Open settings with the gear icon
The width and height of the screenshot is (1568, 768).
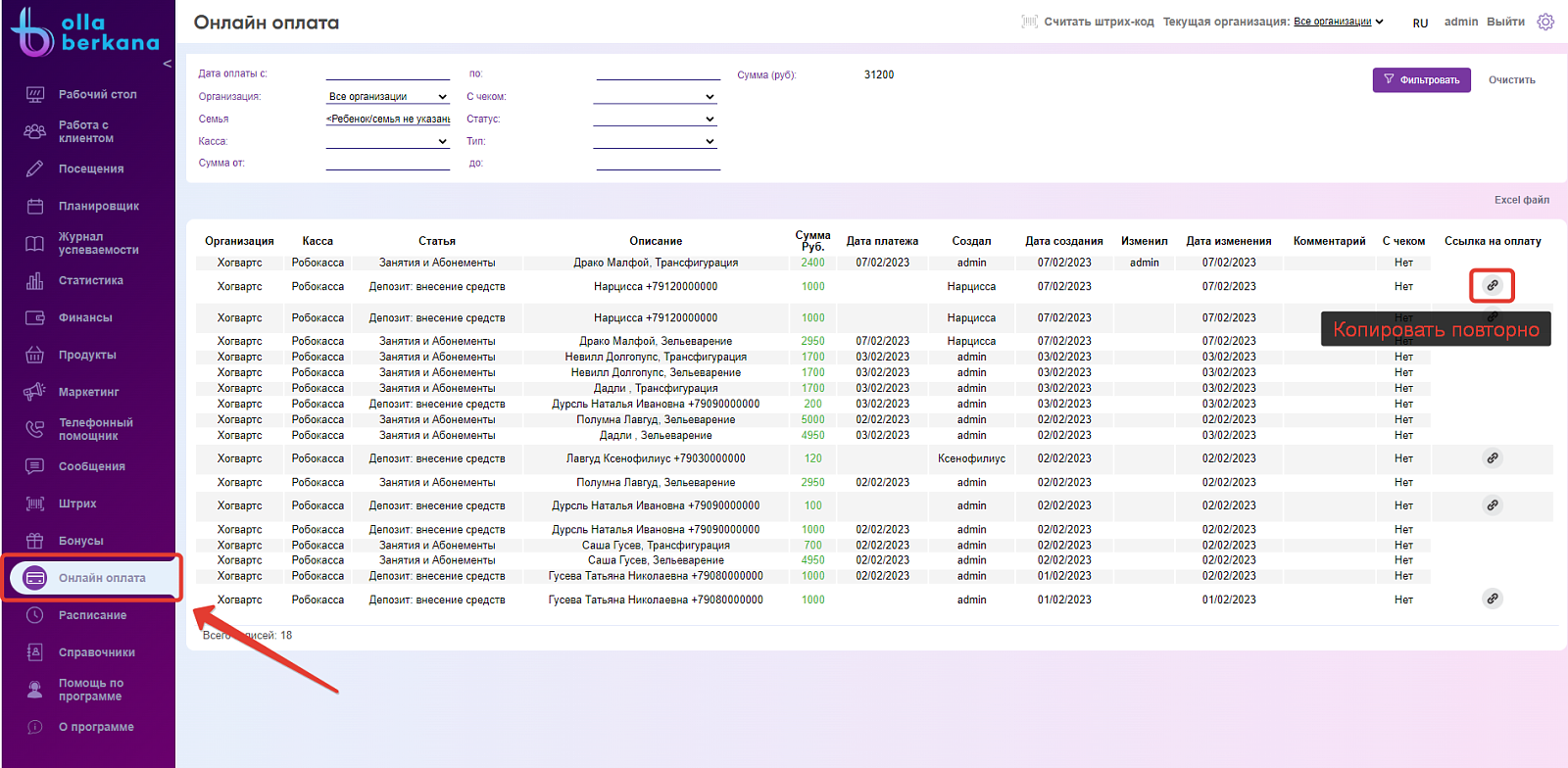(1545, 22)
